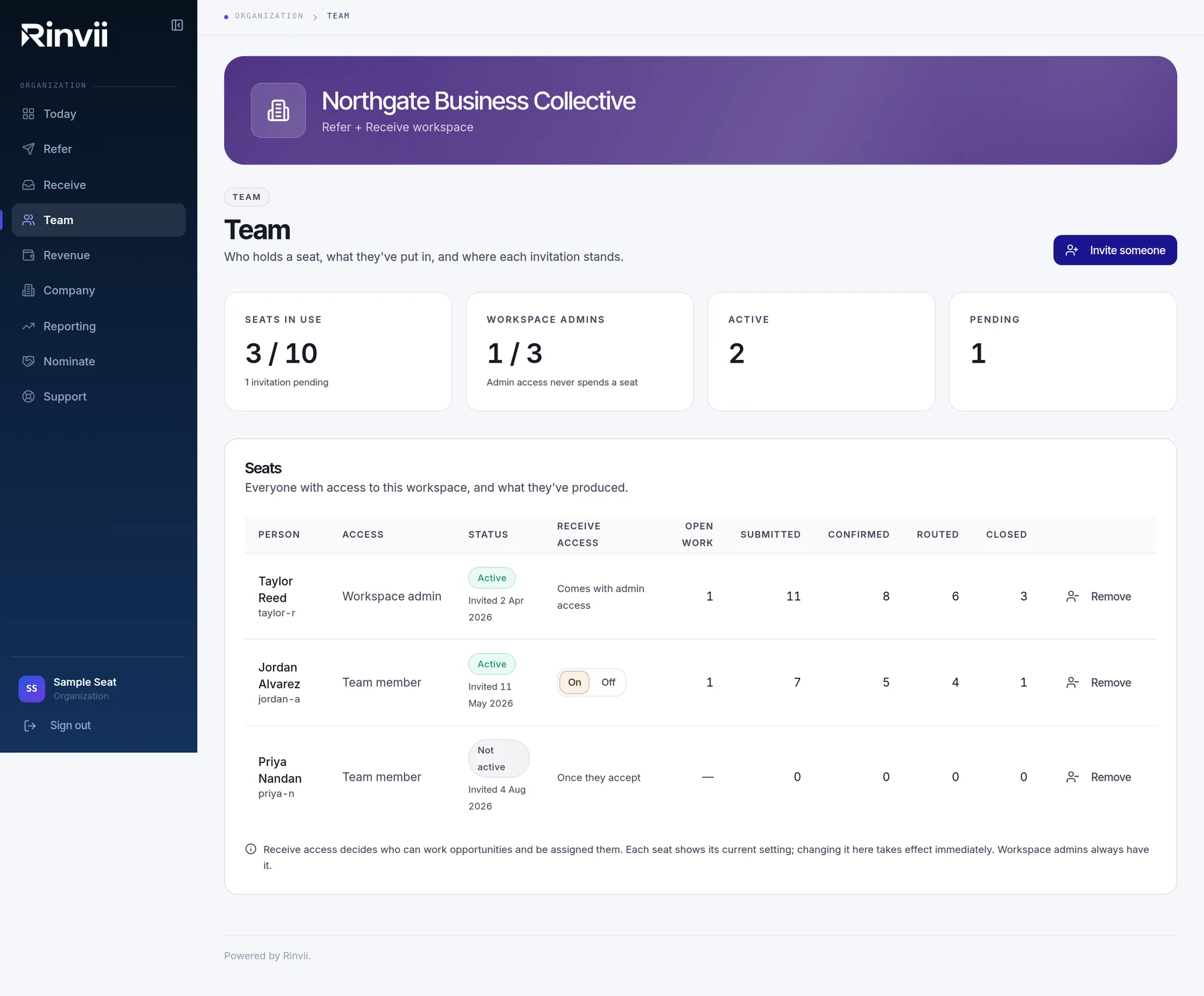Open Today in the sidebar

point(98,114)
